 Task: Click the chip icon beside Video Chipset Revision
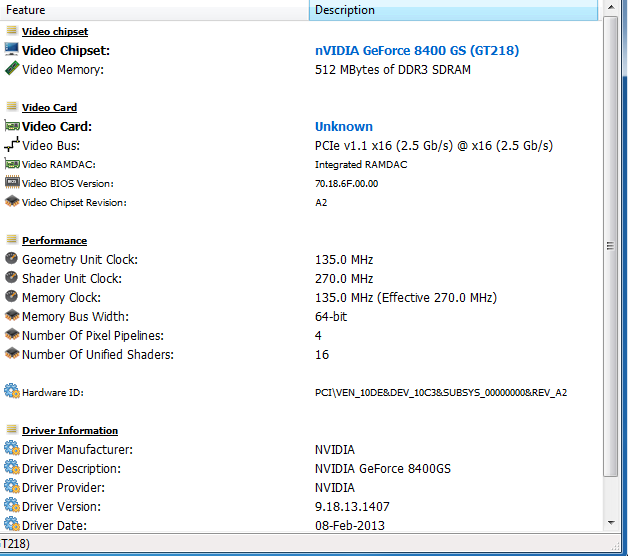click(12, 201)
